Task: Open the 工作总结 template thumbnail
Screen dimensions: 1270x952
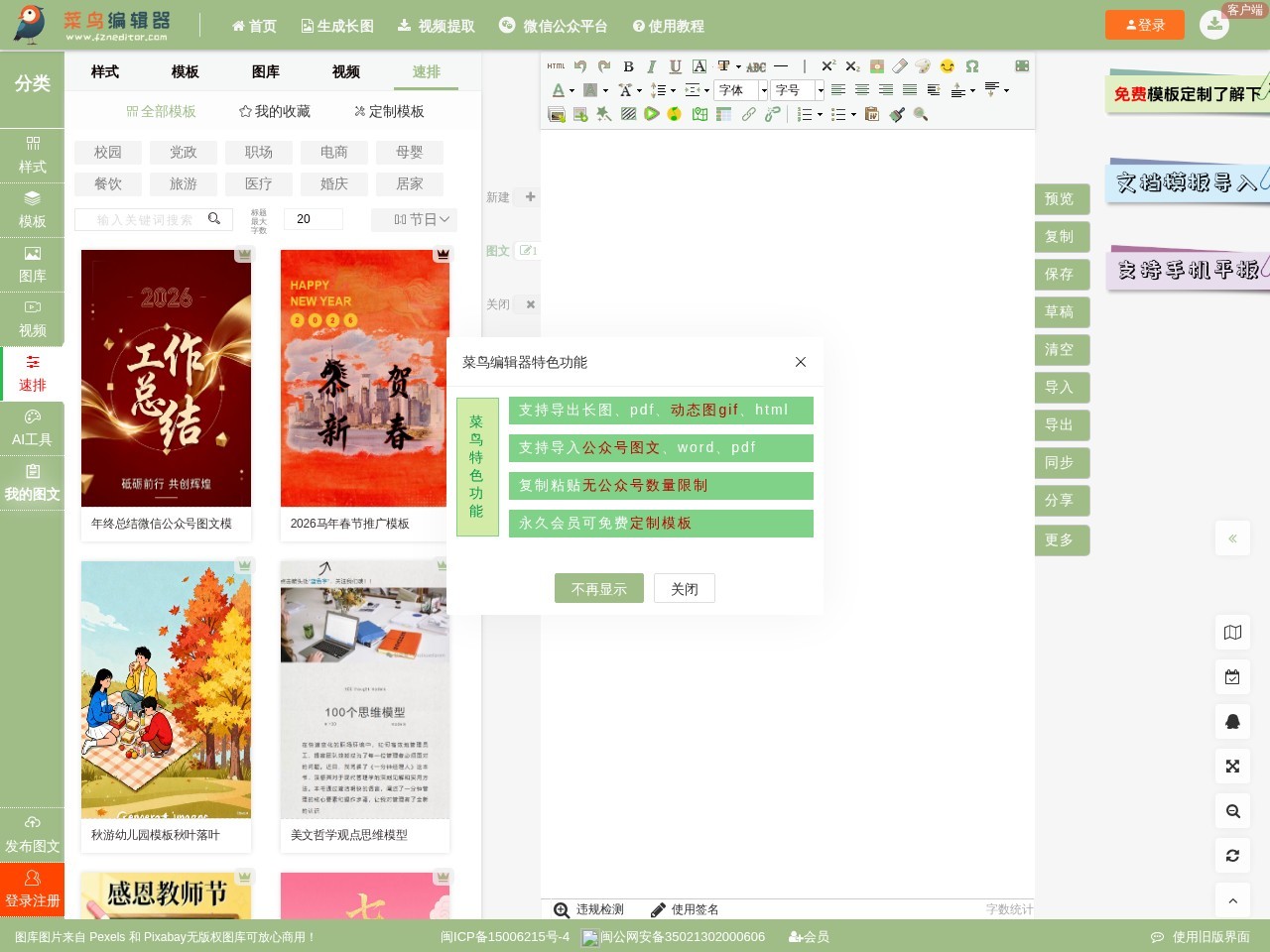Action: click(166, 378)
